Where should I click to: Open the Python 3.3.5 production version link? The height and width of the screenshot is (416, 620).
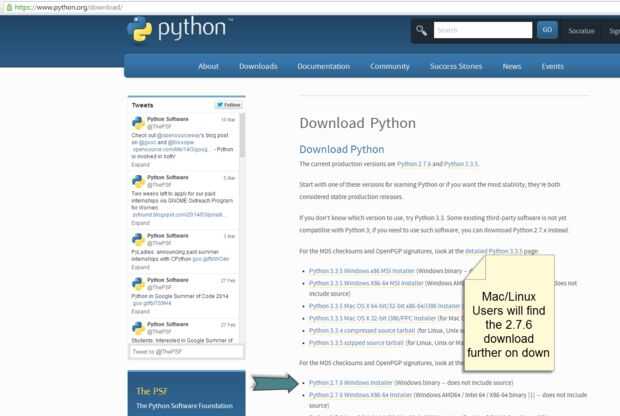pyautogui.click(x=461, y=164)
